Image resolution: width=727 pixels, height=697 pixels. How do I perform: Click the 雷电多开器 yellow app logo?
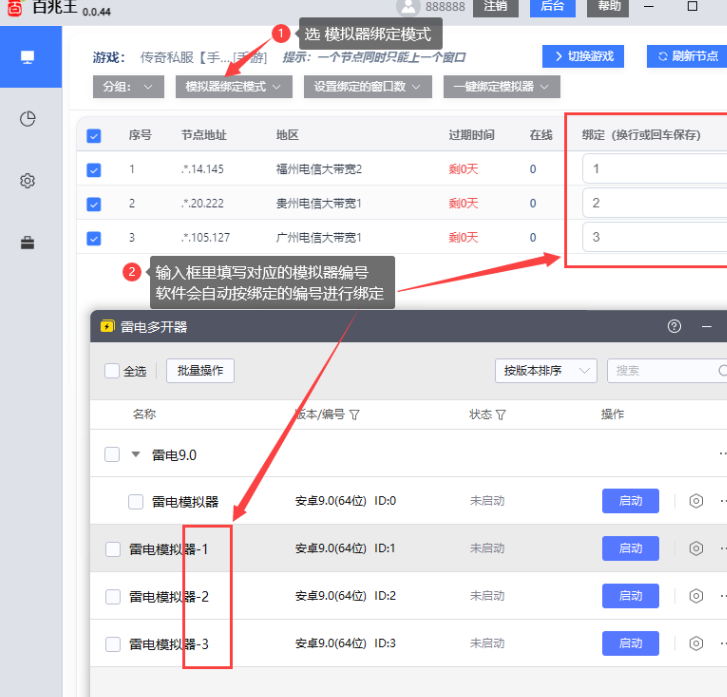point(107,326)
